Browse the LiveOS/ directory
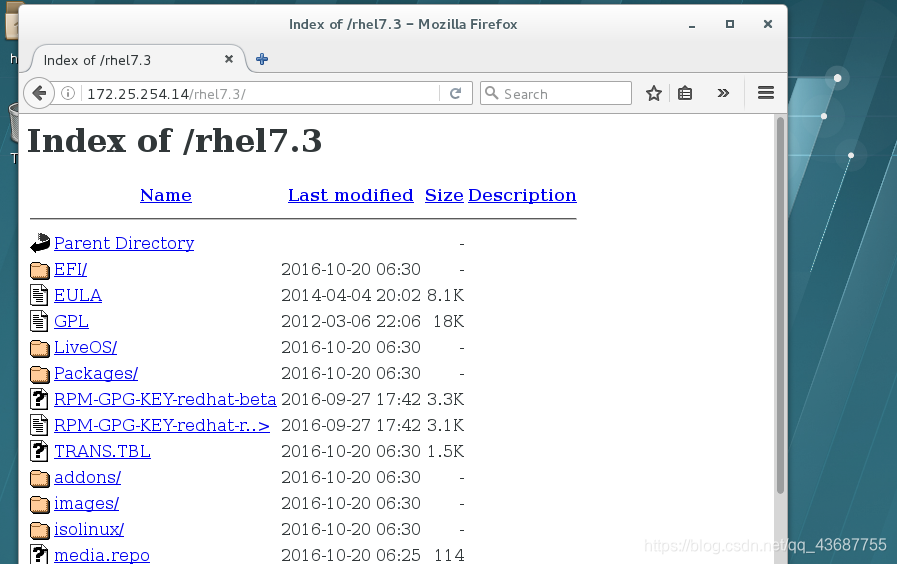 pyautogui.click(x=85, y=347)
